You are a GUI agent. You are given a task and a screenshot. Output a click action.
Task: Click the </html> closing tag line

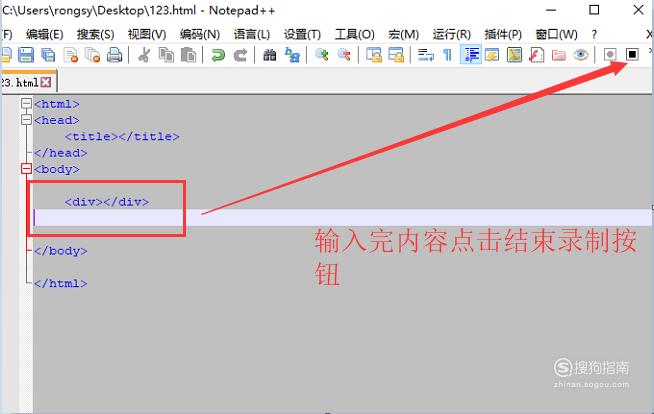tap(60, 284)
